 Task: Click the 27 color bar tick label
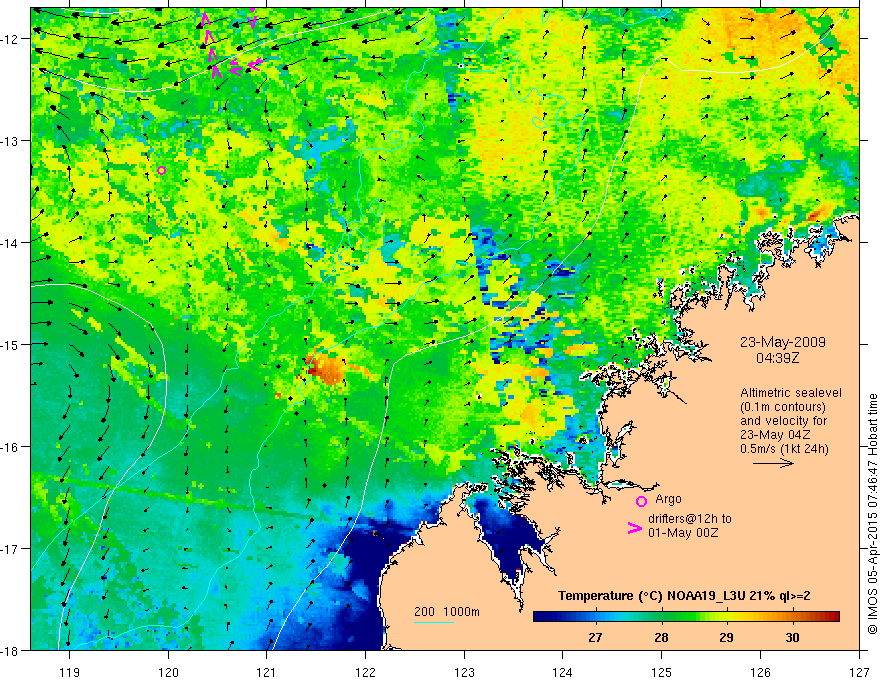(x=595, y=637)
